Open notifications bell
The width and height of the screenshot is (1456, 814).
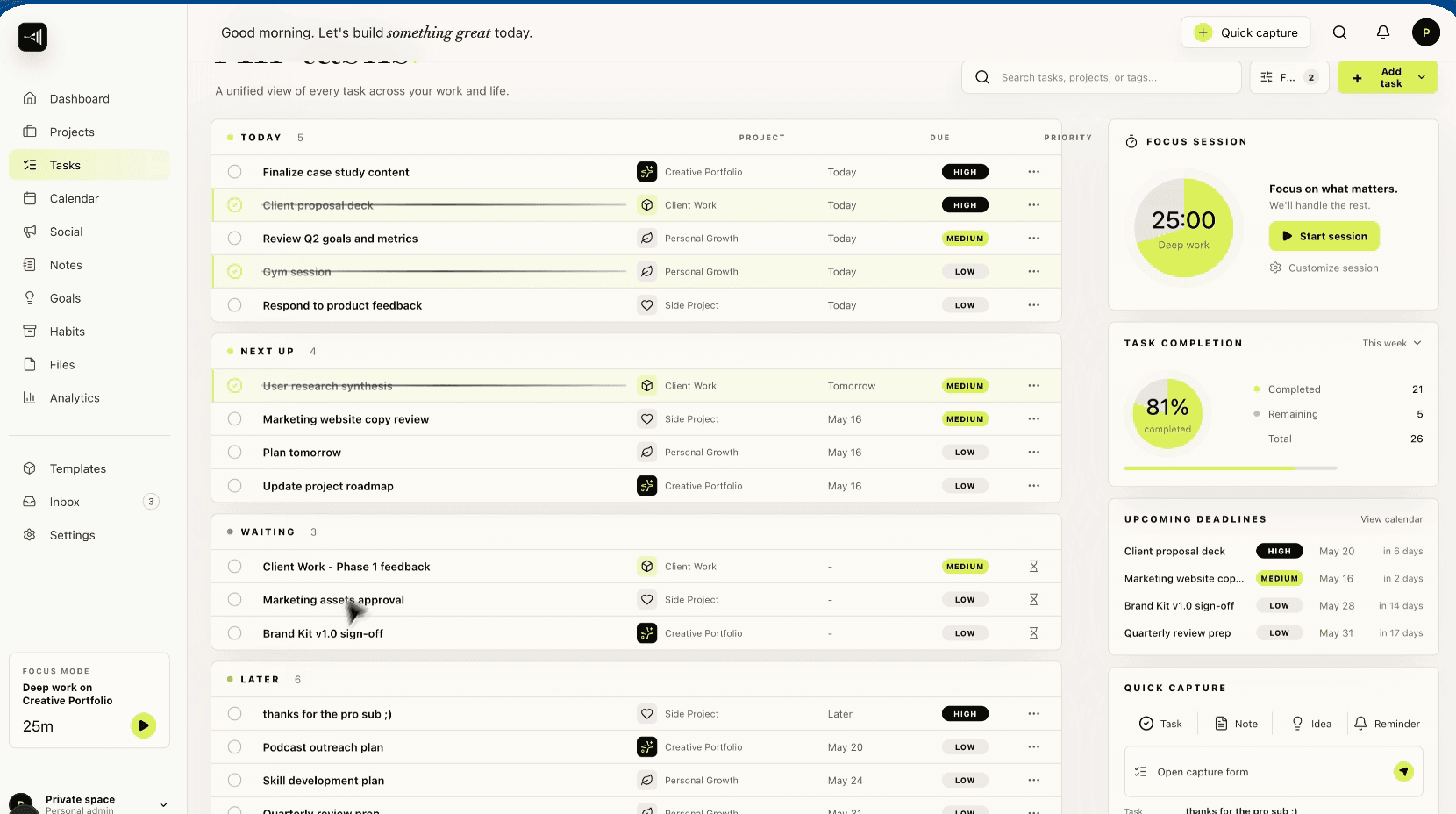(x=1383, y=32)
